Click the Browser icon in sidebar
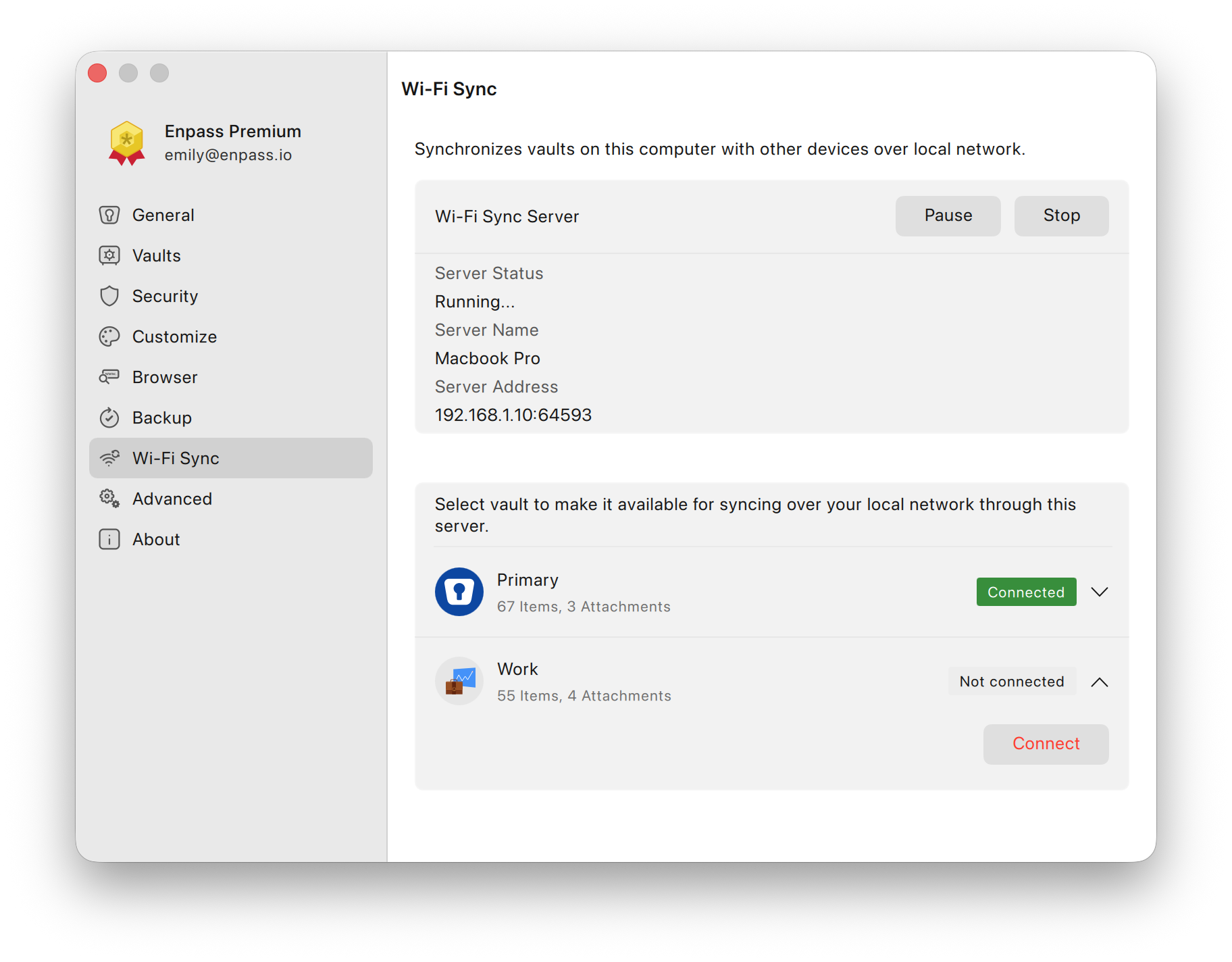The image size is (1232, 962). (x=109, y=377)
